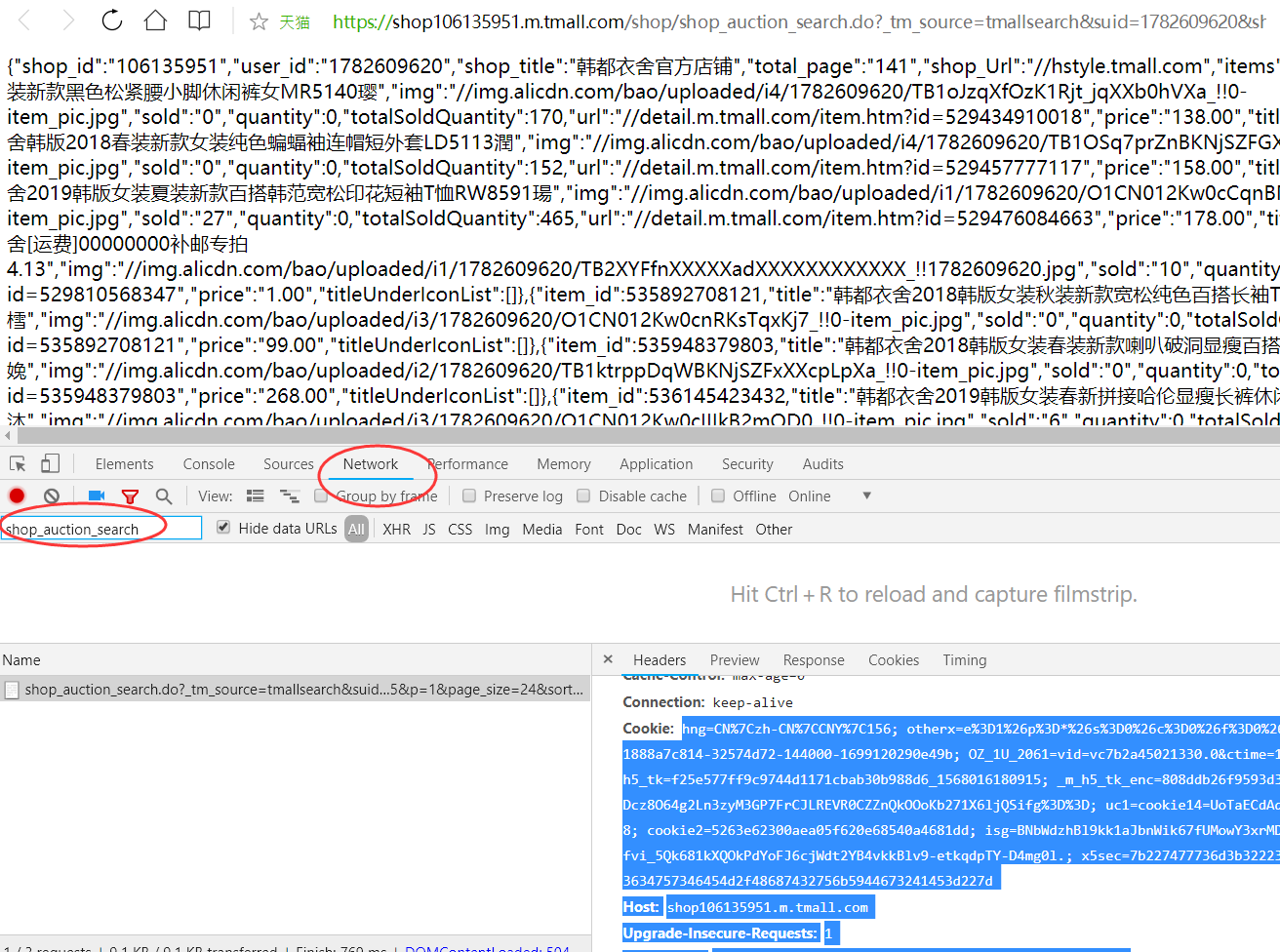Click the shop_auction_search filter text field

tap(101, 529)
